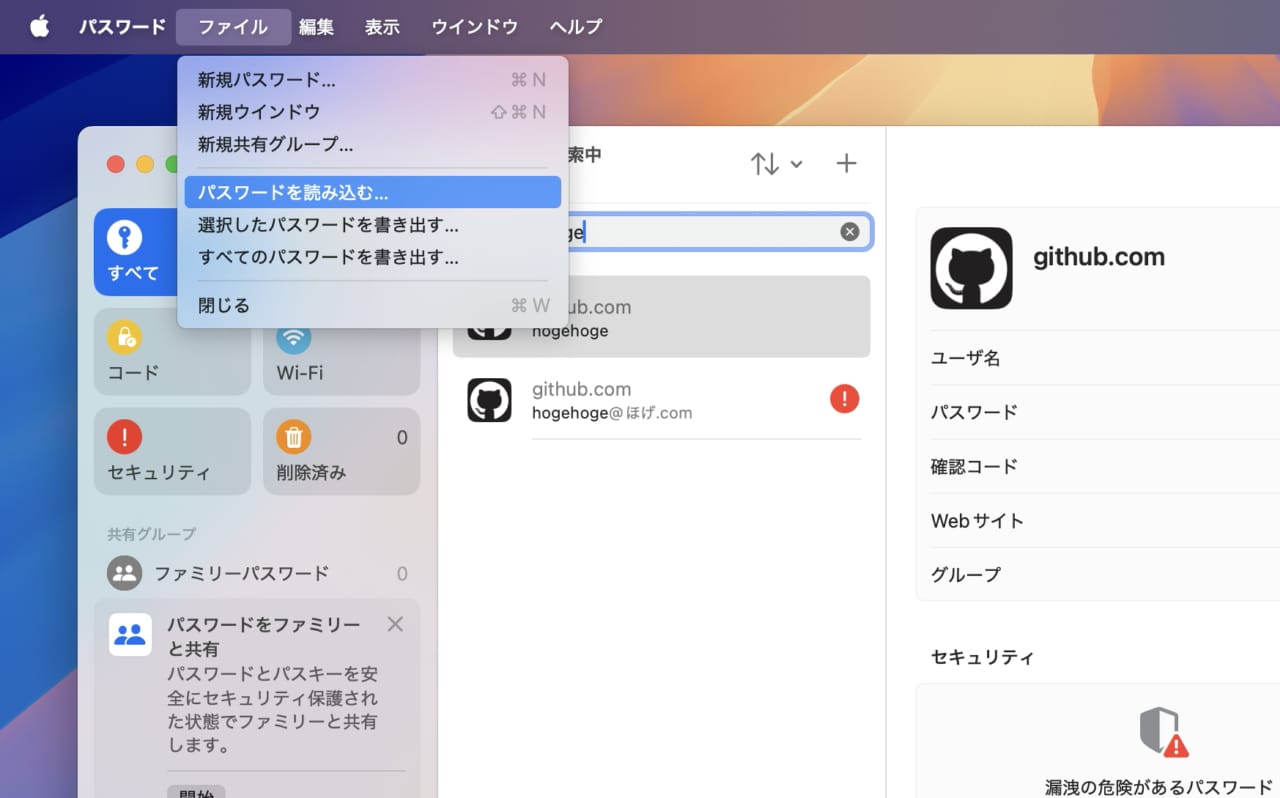Open the コード category lock icon
1280x798 pixels.
(x=125, y=337)
